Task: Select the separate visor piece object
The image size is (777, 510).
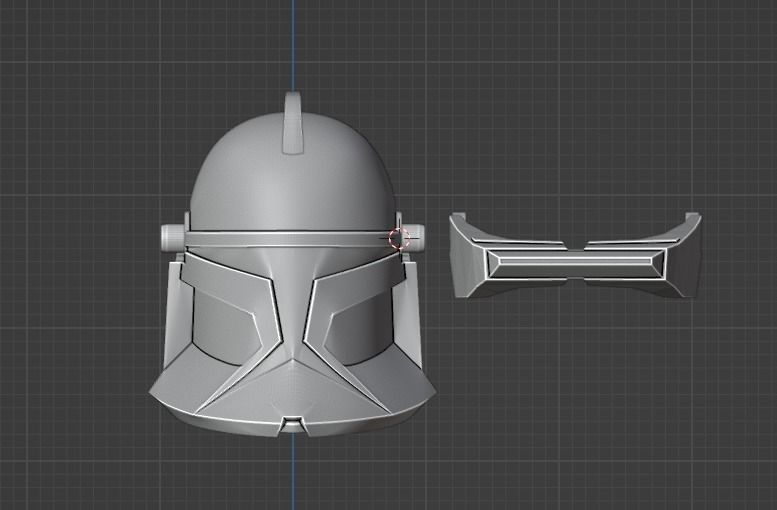Action: pos(575,256)
